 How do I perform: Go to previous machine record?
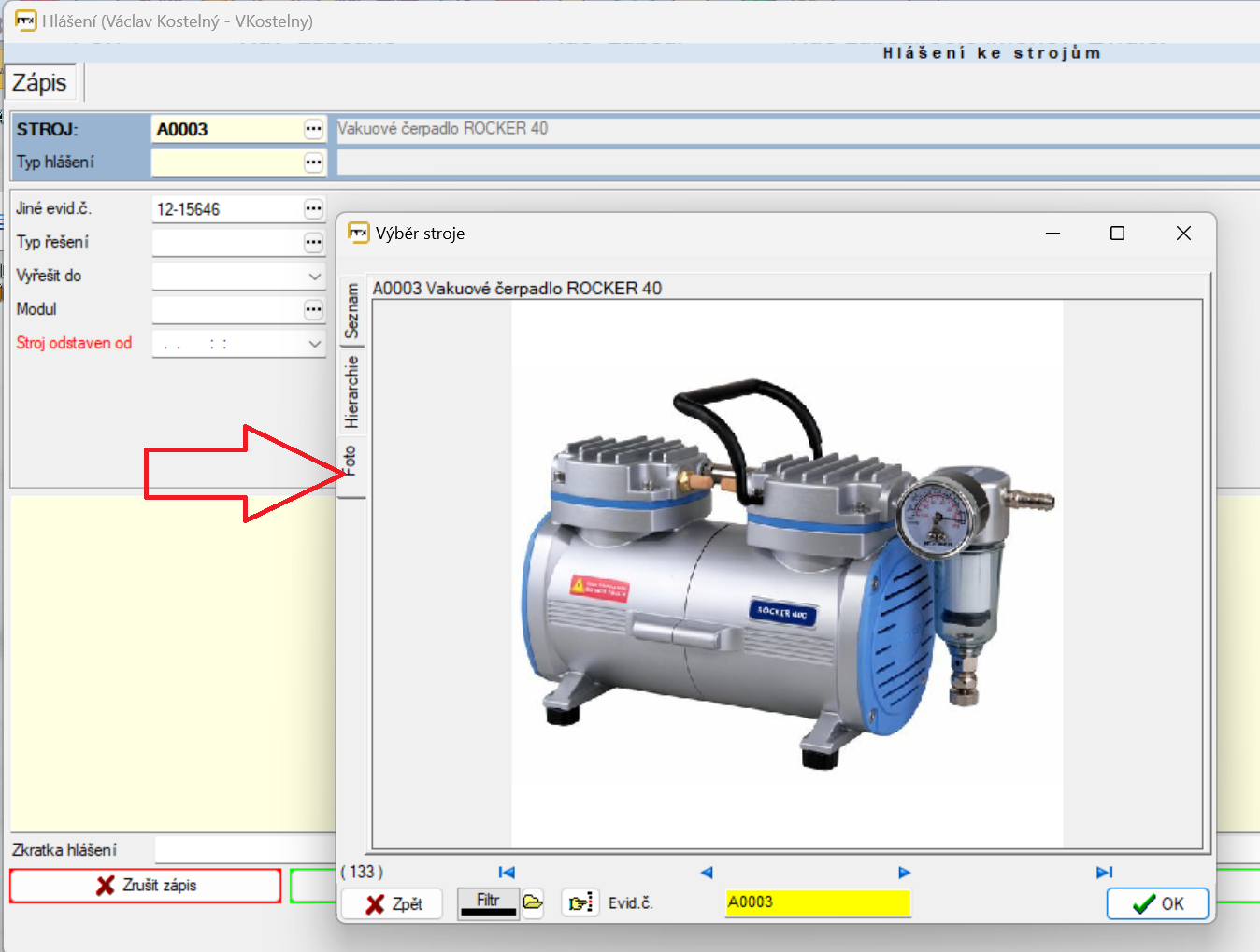coord(707,873)
